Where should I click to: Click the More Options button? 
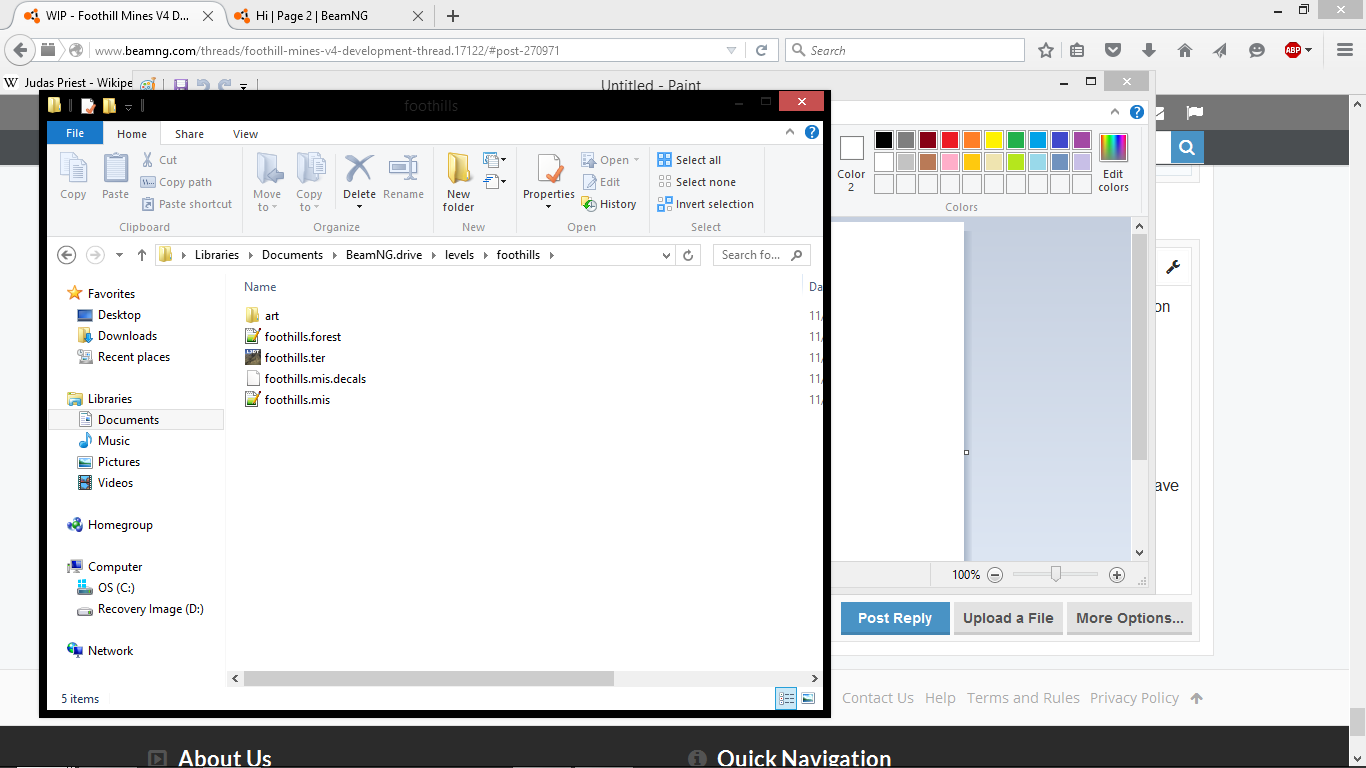click(1129, 618)
